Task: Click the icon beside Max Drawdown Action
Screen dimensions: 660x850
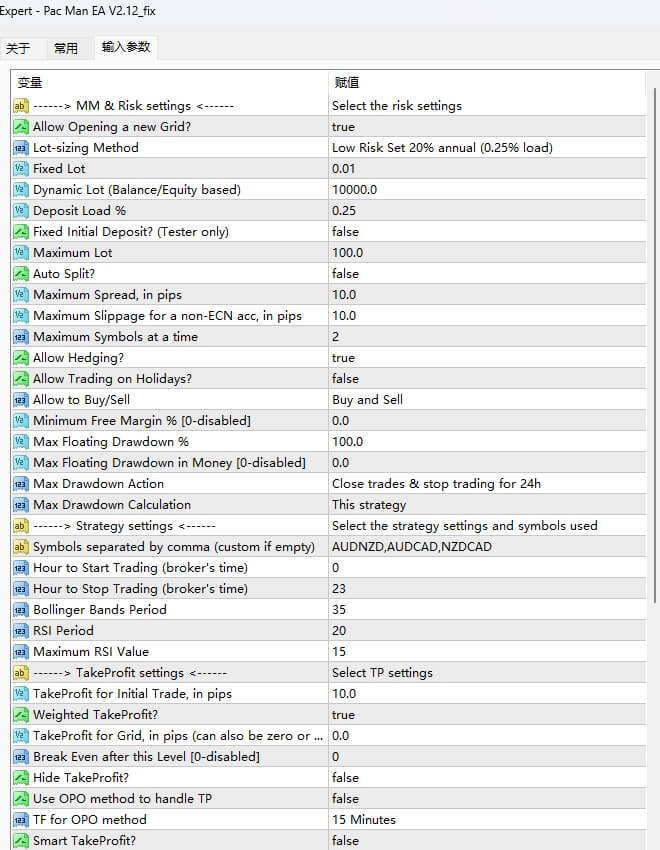Action: [x=21, y=484]
